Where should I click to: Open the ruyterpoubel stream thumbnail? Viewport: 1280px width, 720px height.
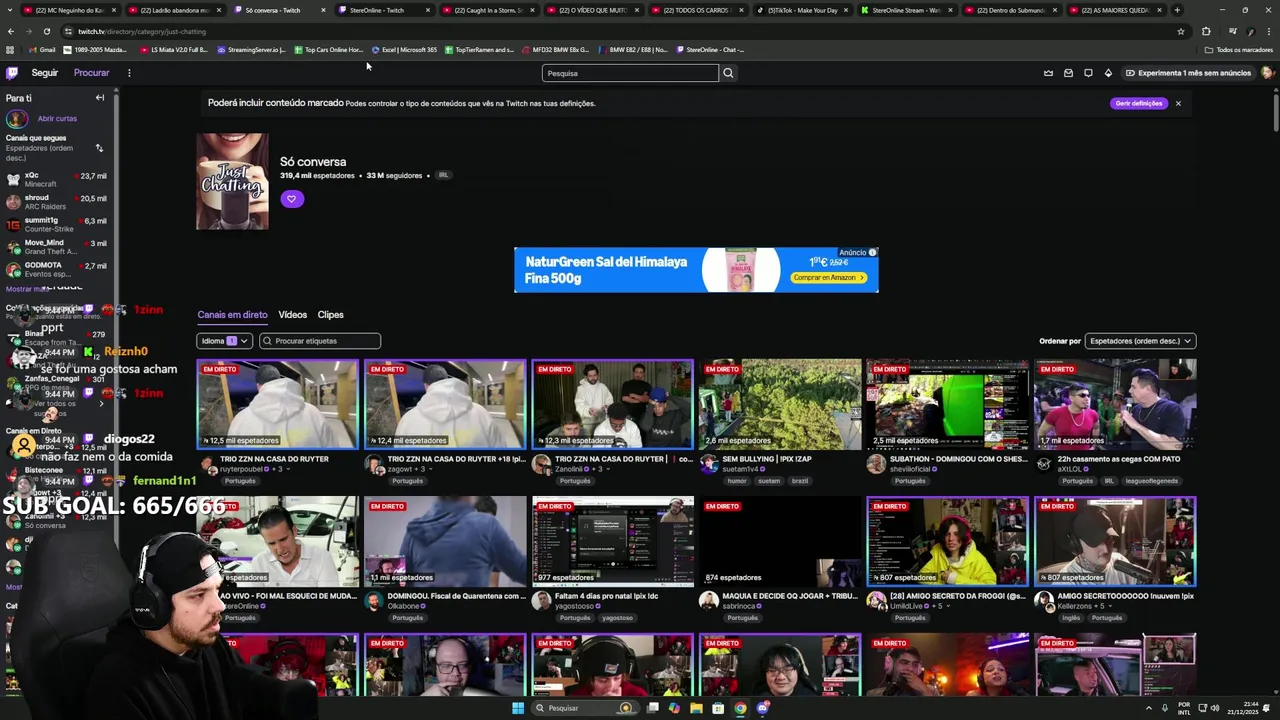pyautogui.click(x=277, y=405)
